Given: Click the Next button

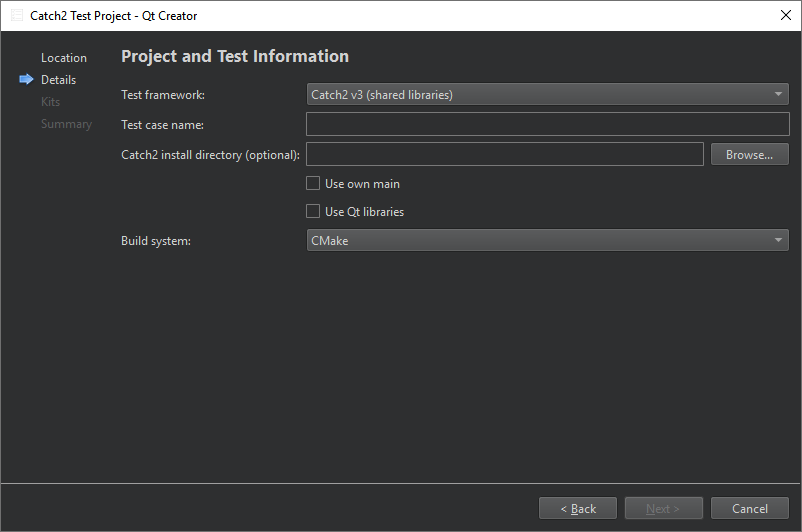Looking at the screenshot, I should tap(663, 509).
